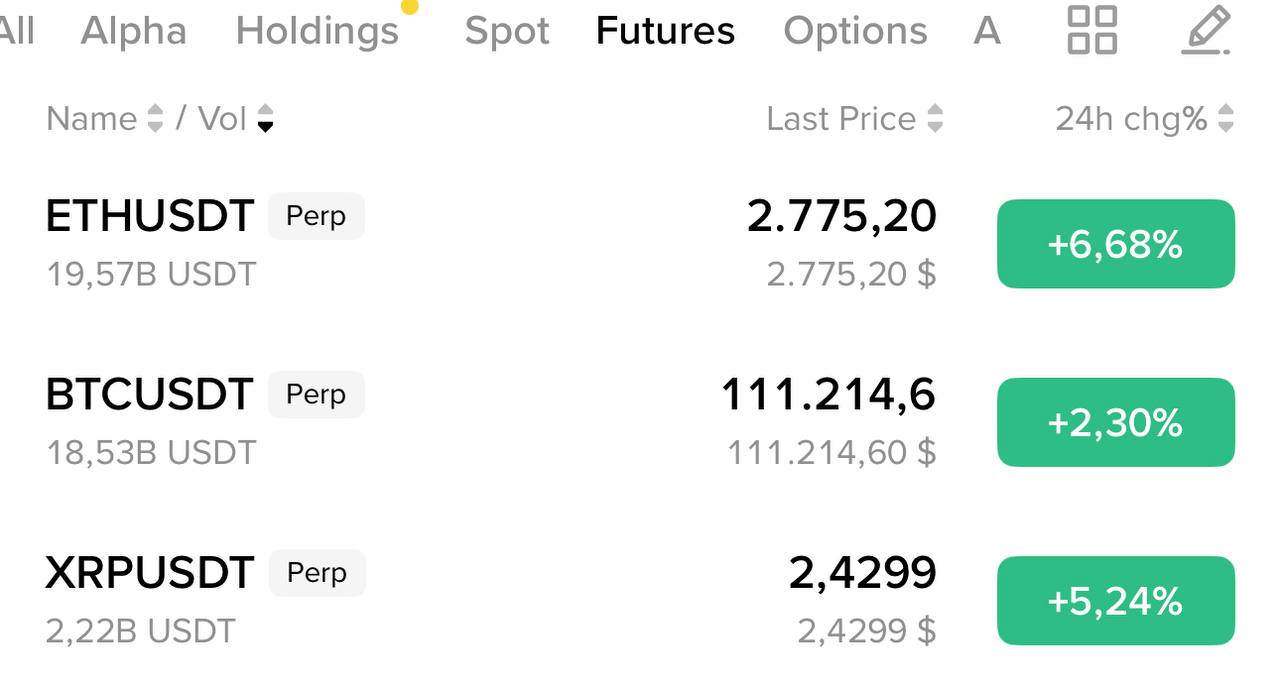The image size is (1280, 686).
Task: Open the Holdings tab
Action: click(317, 31)
